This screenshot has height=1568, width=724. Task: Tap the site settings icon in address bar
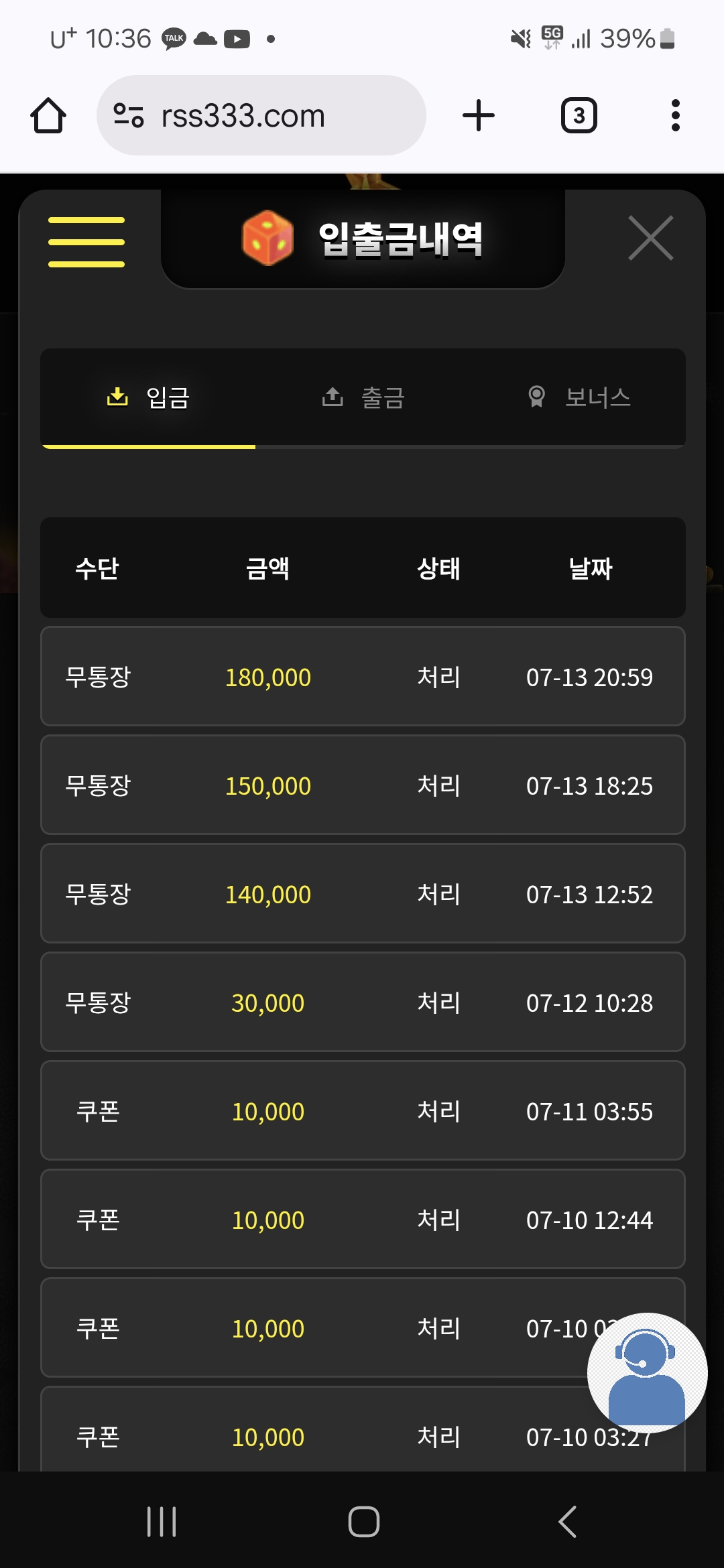pyautogui.click(x=129, y=115)
